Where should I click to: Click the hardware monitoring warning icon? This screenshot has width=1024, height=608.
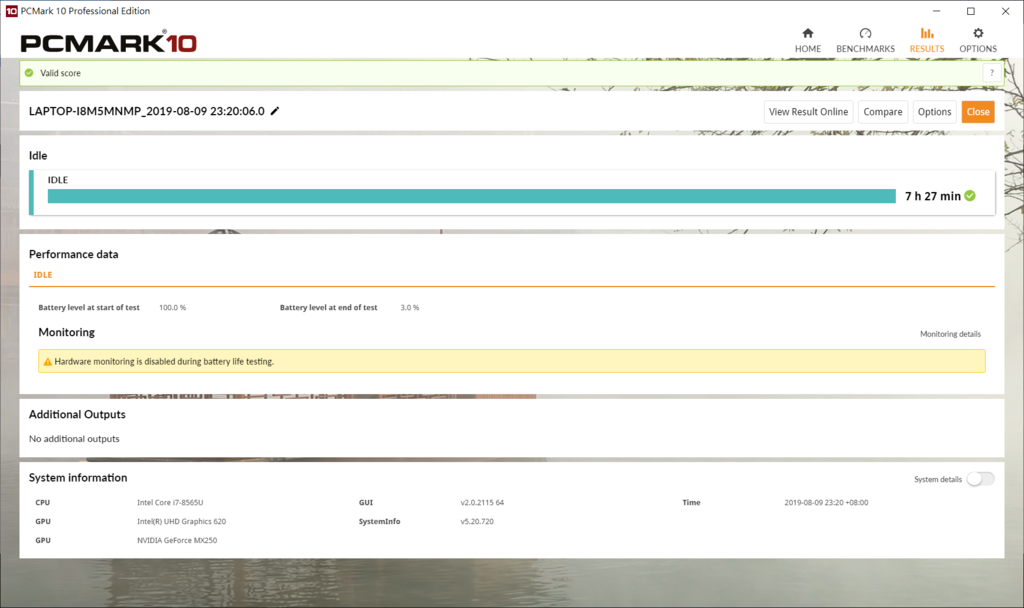48,361
